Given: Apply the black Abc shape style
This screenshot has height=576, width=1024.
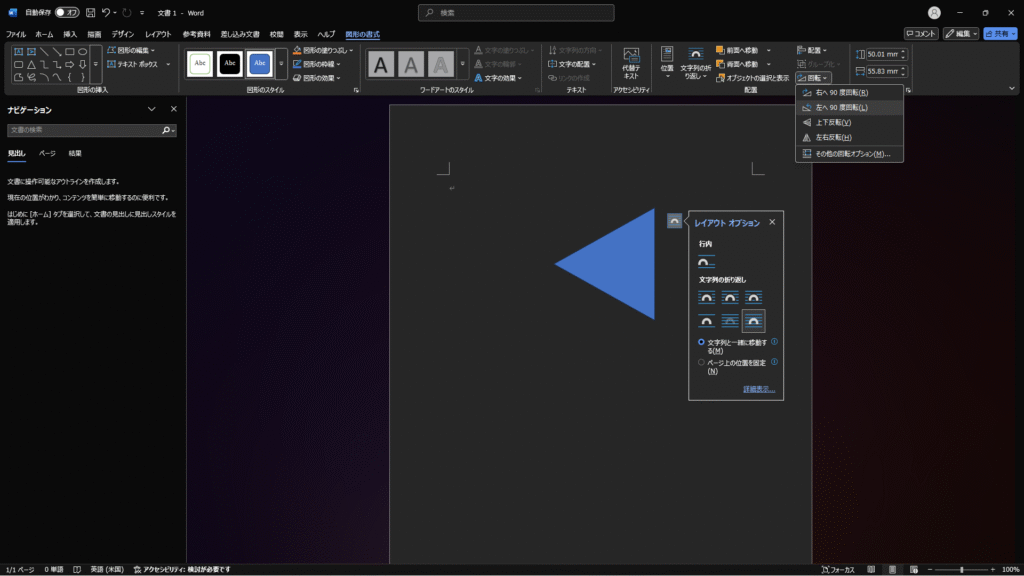Looking at the screenshot, I should [x=229, y=63].
